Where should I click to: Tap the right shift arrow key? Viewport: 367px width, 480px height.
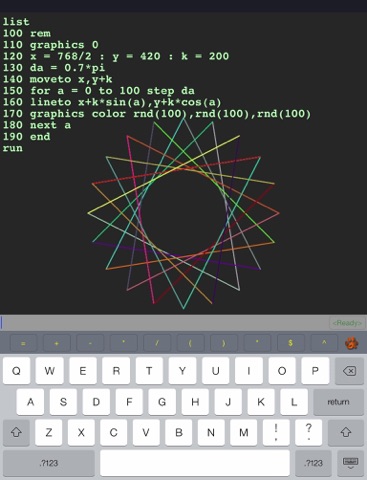click(346, 433)
